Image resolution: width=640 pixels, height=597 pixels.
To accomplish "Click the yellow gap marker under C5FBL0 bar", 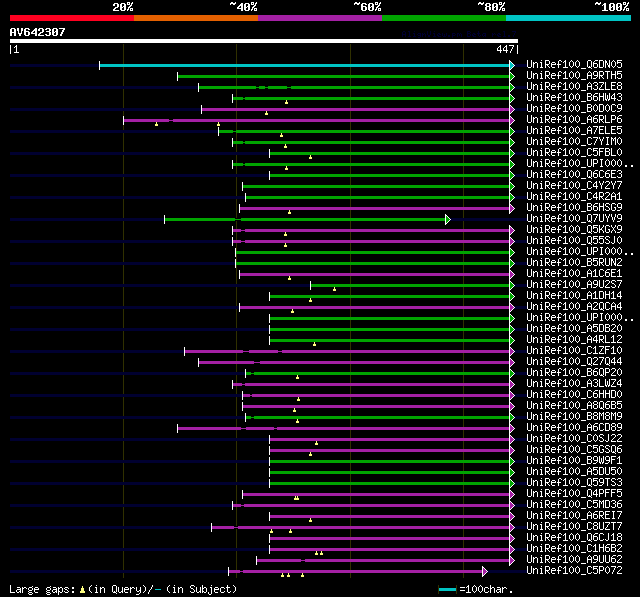I will (311, 157).
